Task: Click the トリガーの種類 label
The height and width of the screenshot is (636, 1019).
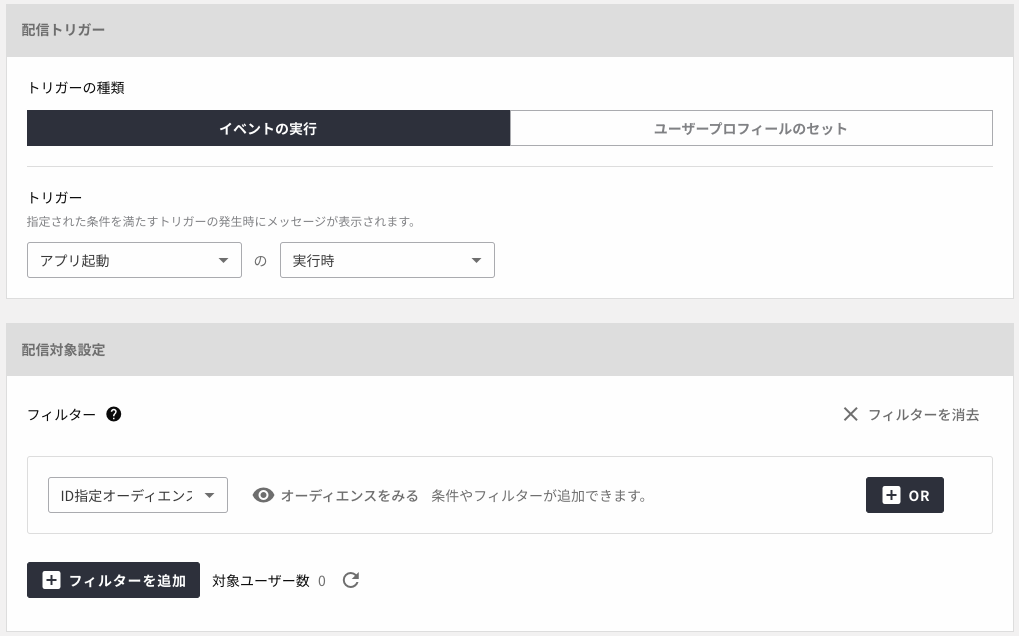Action: (76, 88)
